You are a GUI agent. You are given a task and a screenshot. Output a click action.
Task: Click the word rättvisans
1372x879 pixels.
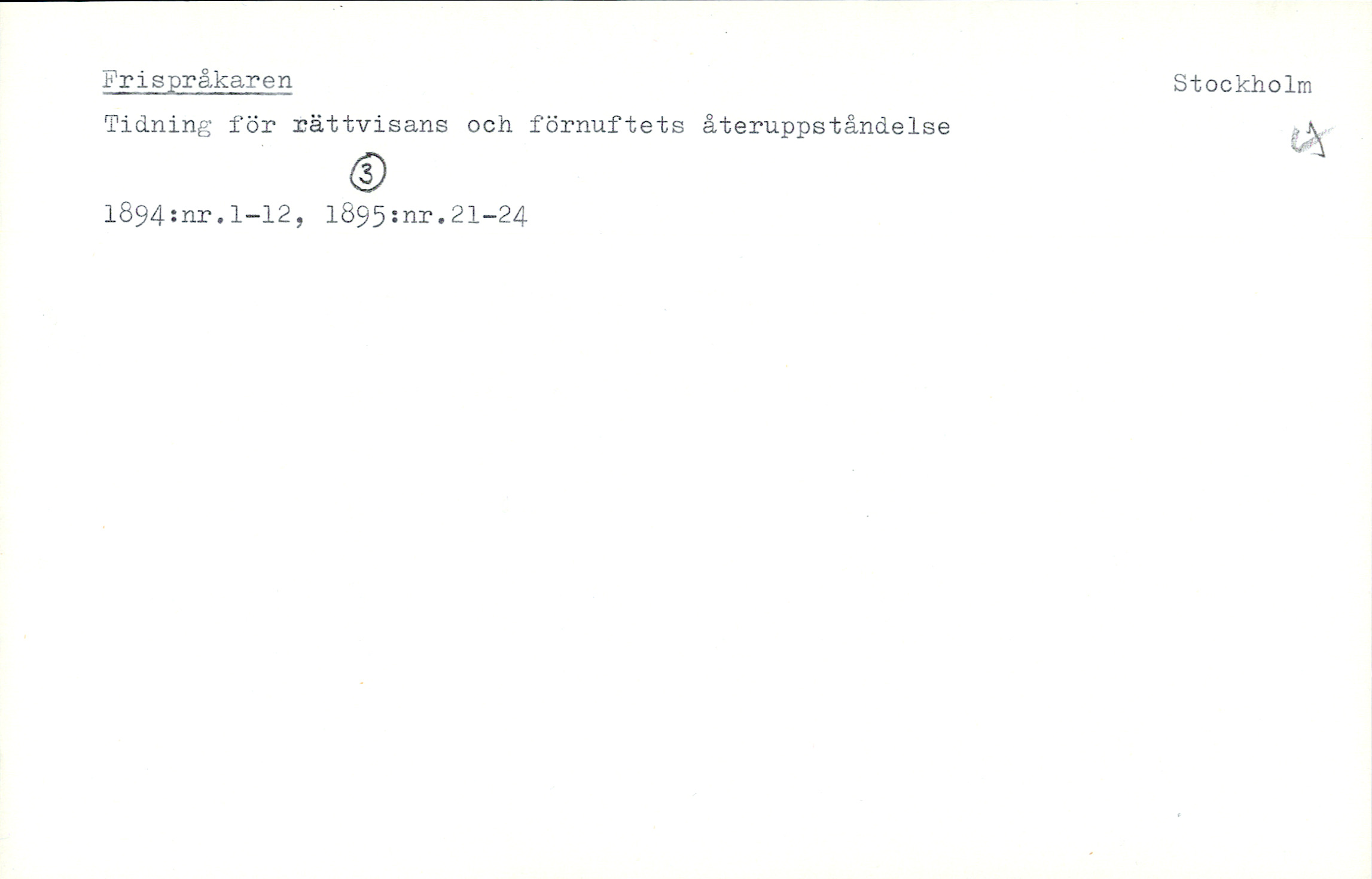(x=371, y=125)
